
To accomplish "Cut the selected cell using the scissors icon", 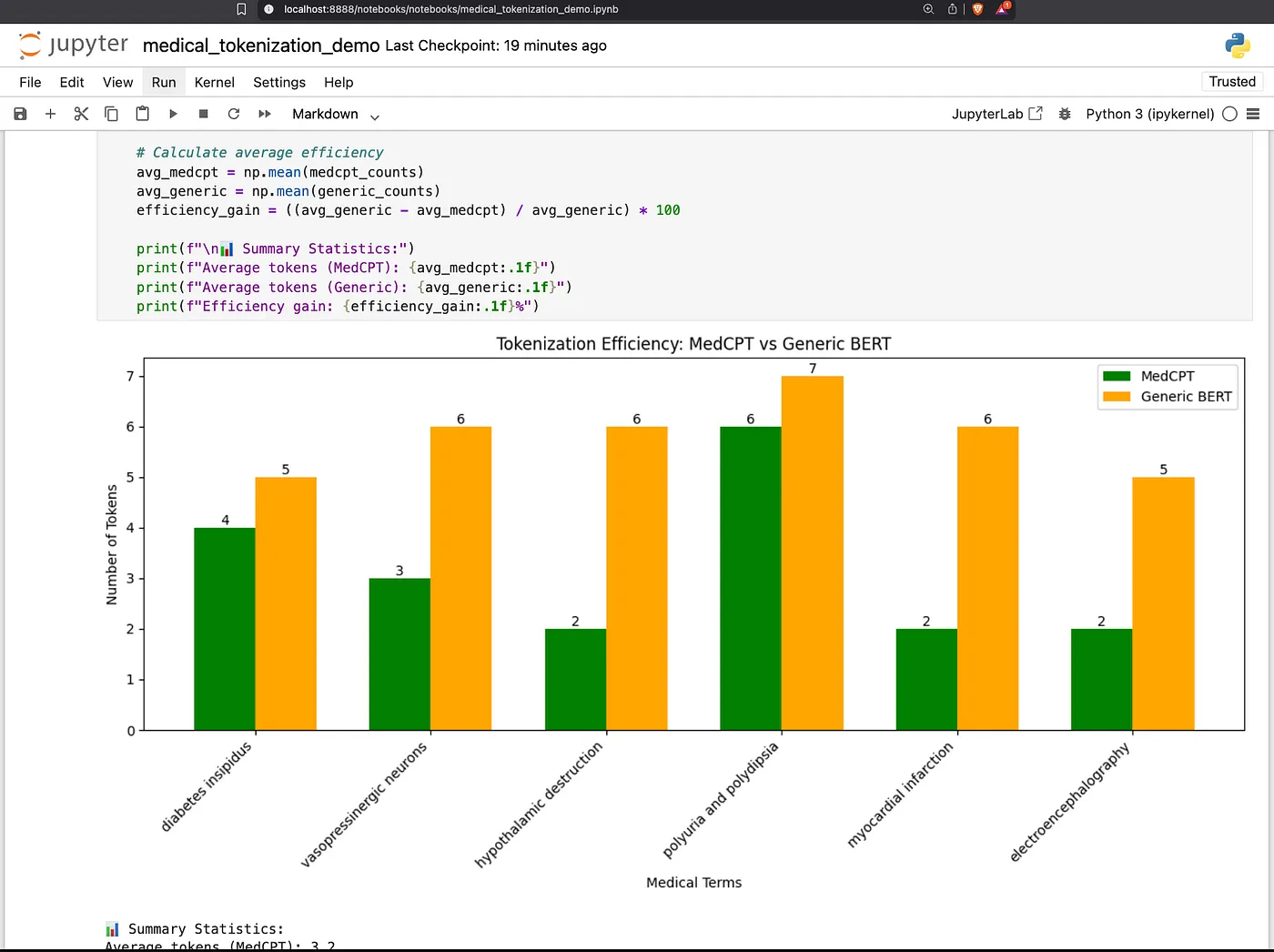I will click(81, 114).
